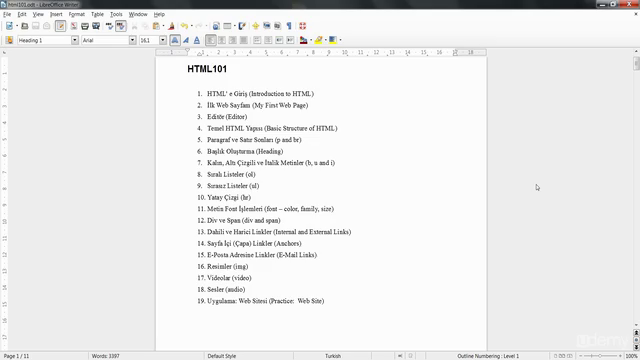Open Data Sources icon
640x360 pixels.
tap(278, 26)
